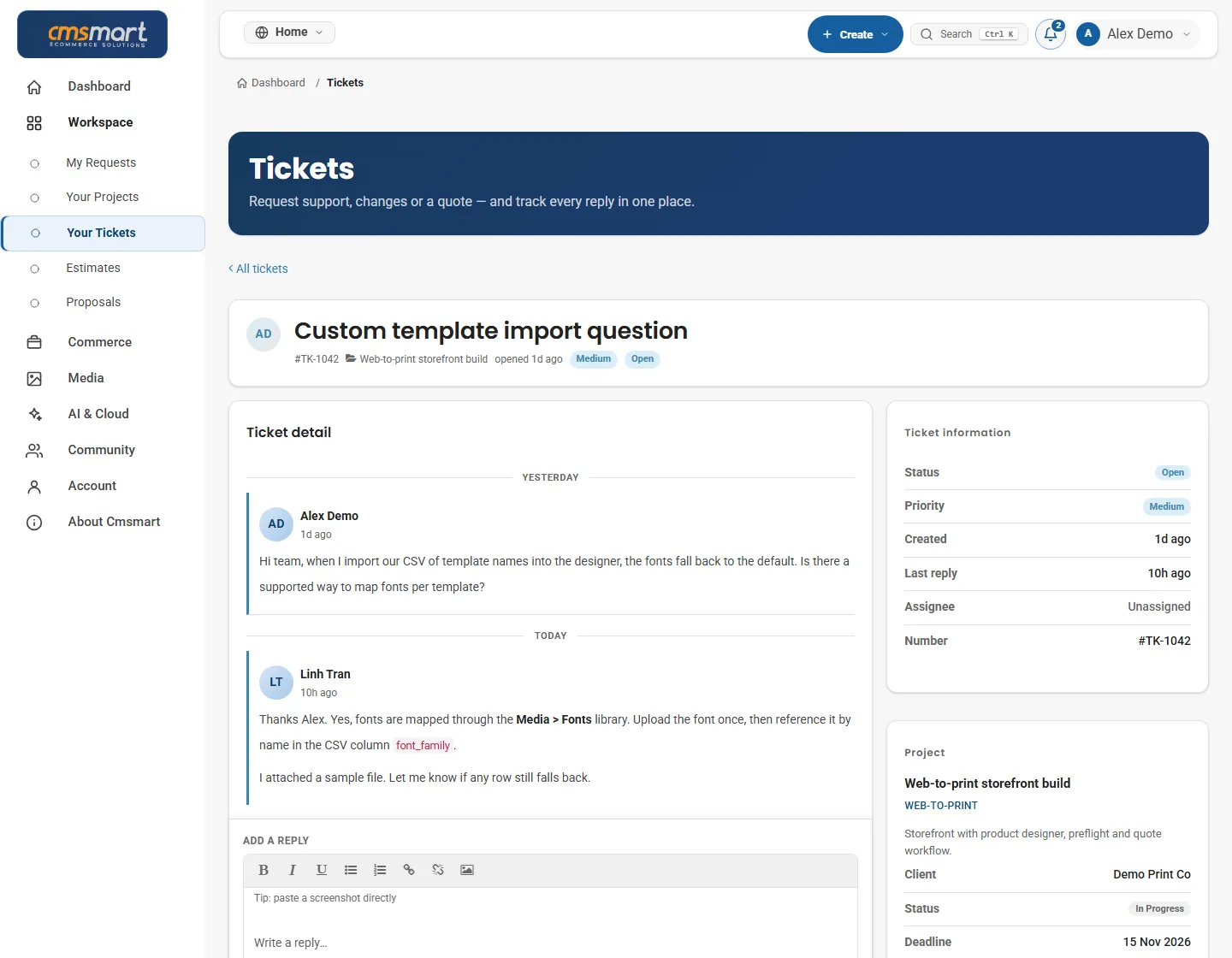The width and height of the screenshot is (1232, 958).
Task: Click the #TK-1042 number in Ticket information
Action: pyautogui.click(x=1164, y=641)
